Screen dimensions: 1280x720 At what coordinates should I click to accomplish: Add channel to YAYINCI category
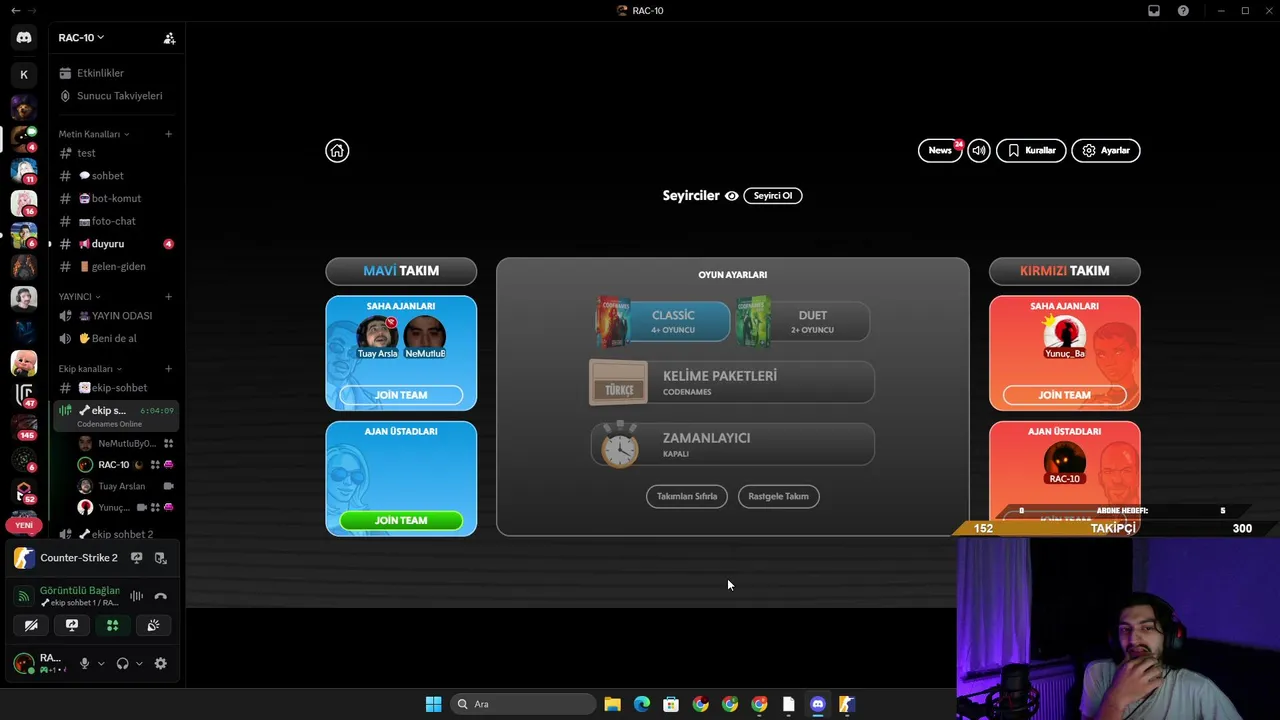[x=169, y=297]
